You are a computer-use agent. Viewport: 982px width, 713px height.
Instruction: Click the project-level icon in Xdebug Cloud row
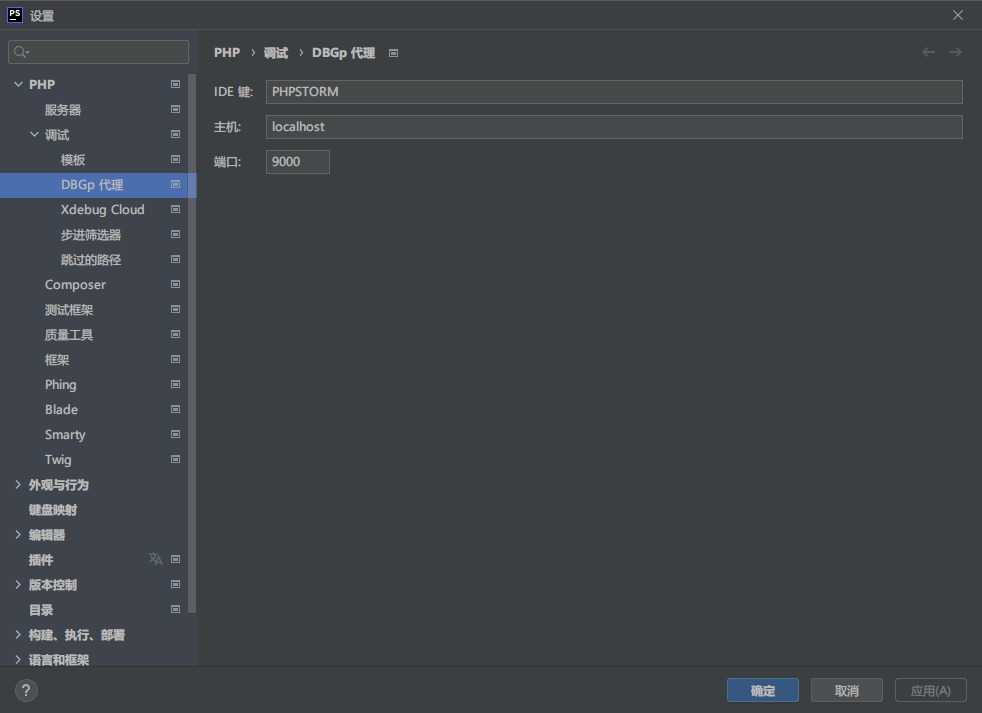(x=175, y=209)
